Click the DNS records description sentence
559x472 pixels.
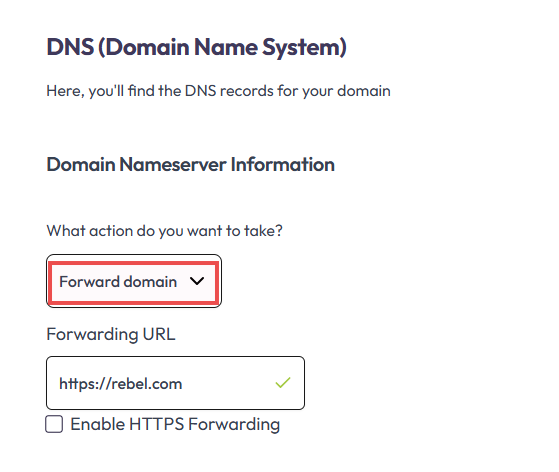(x=219, y=91)
